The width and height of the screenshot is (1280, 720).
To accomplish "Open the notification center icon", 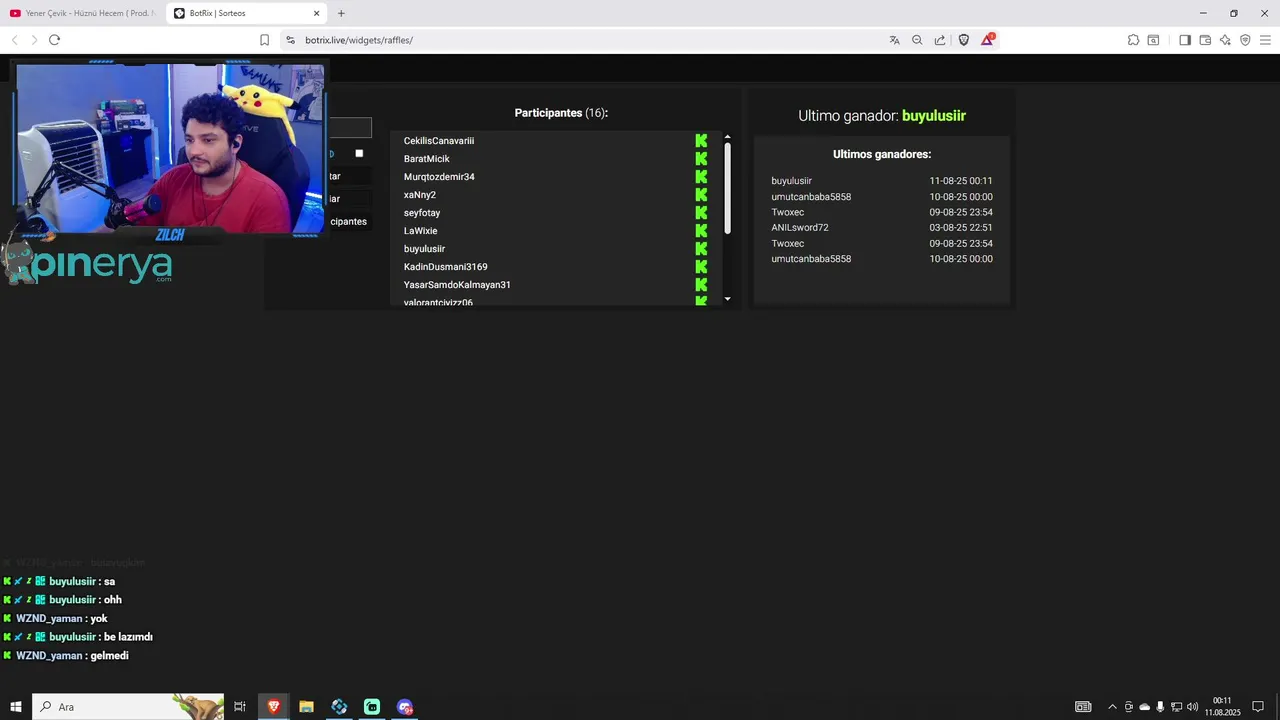I will 1258,707.
